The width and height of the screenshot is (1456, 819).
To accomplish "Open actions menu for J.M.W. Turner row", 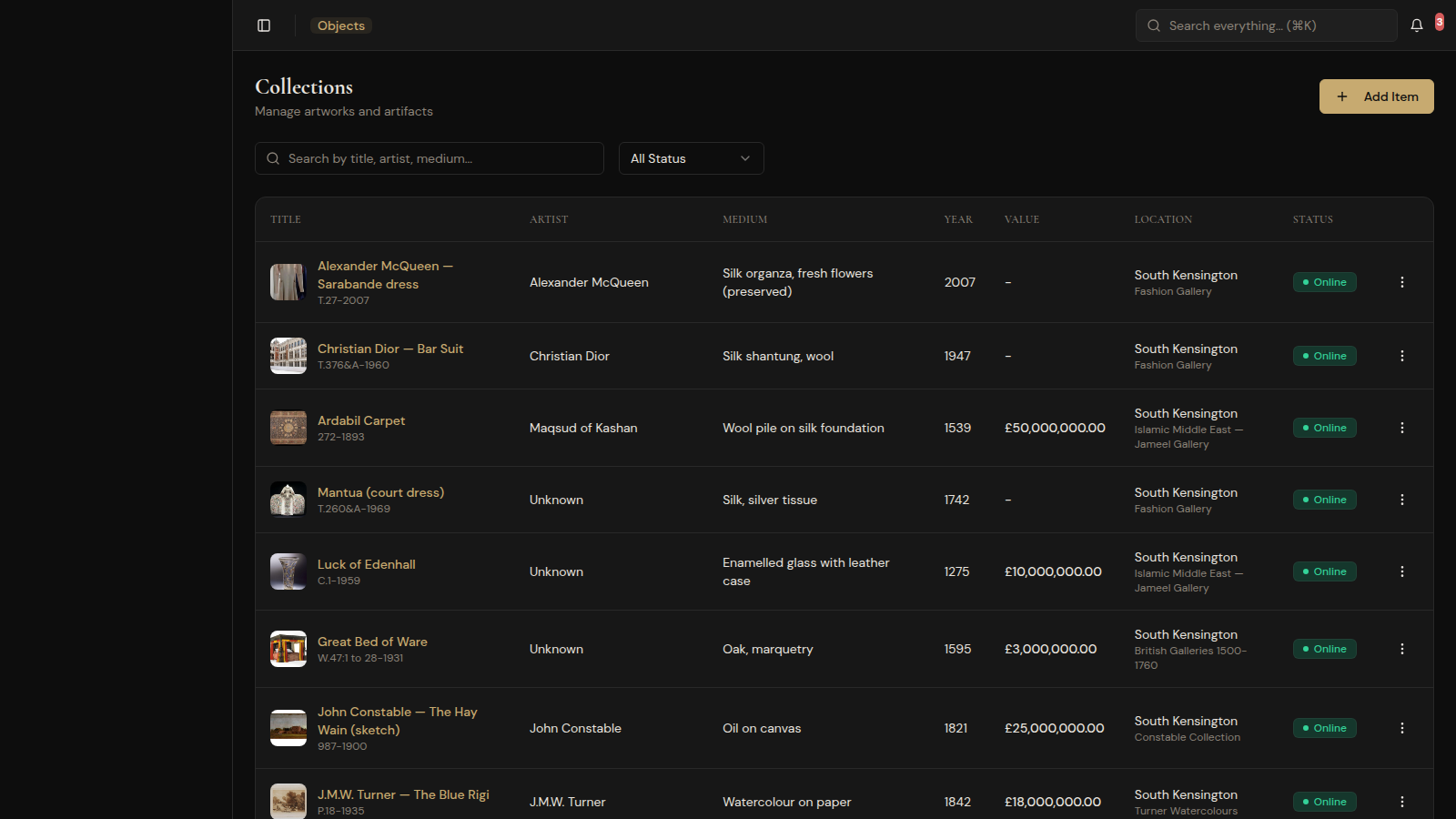I will click(x=1401, y=802).
